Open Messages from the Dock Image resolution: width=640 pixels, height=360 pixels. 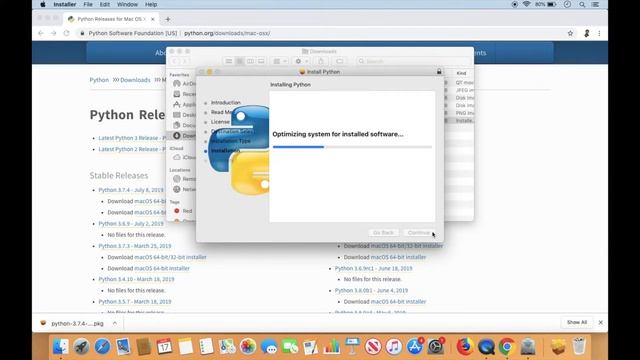tap(269, 347)
